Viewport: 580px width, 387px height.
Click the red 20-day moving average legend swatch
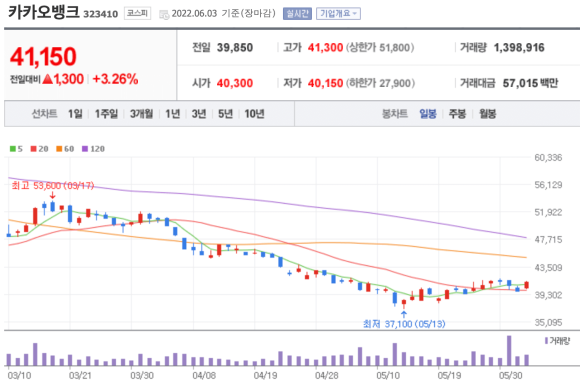[34, 149]
